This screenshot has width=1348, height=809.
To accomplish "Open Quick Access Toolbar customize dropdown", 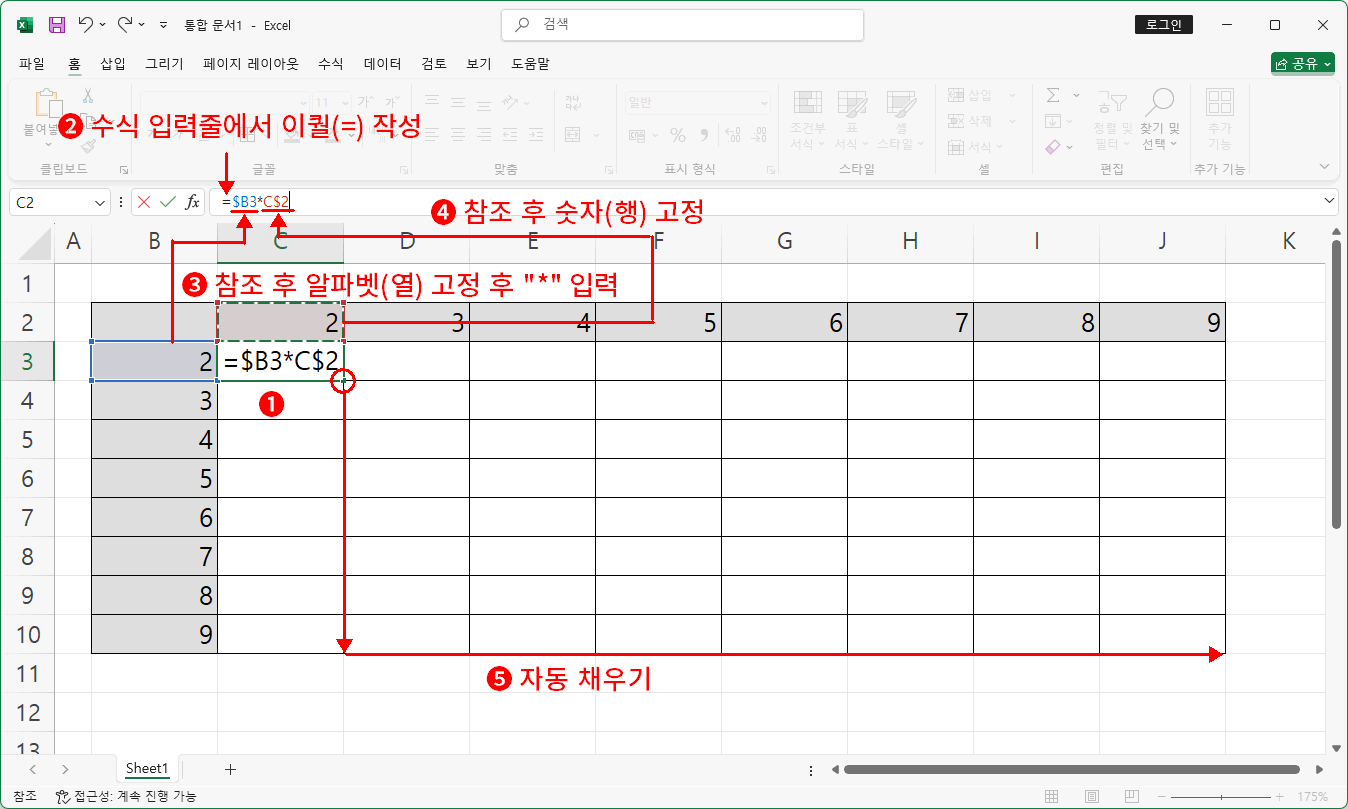I will coord(164,24).
